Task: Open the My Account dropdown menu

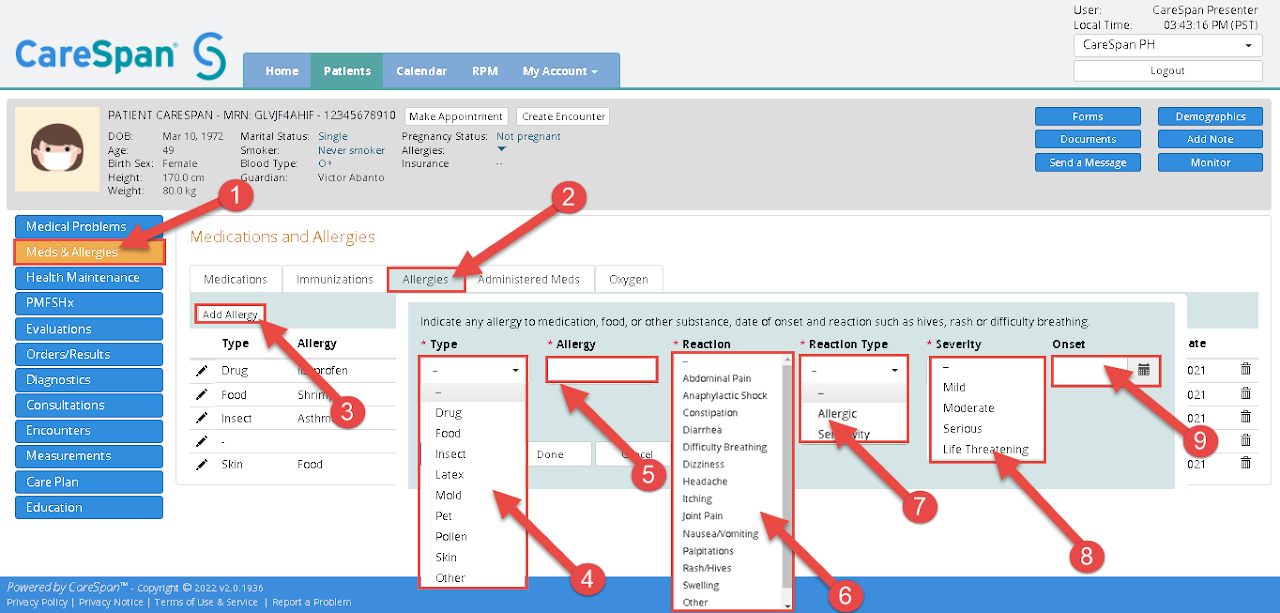Action: point(560,71)
